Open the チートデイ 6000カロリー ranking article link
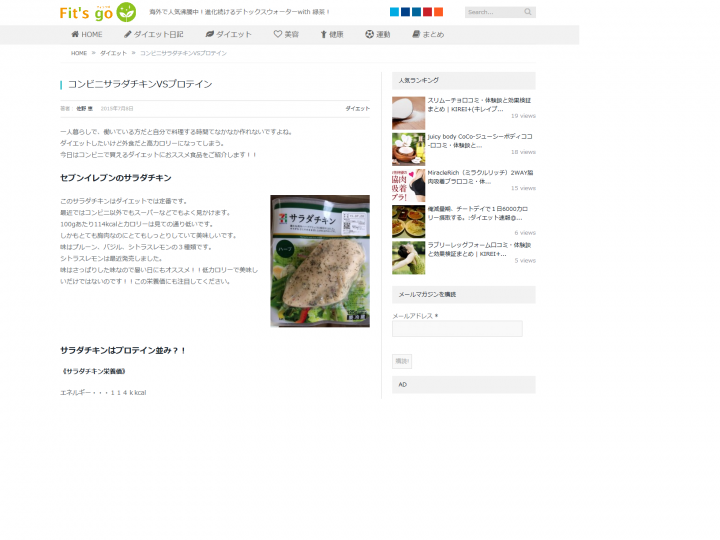This screenshot has width=720, height=540. 478,213
